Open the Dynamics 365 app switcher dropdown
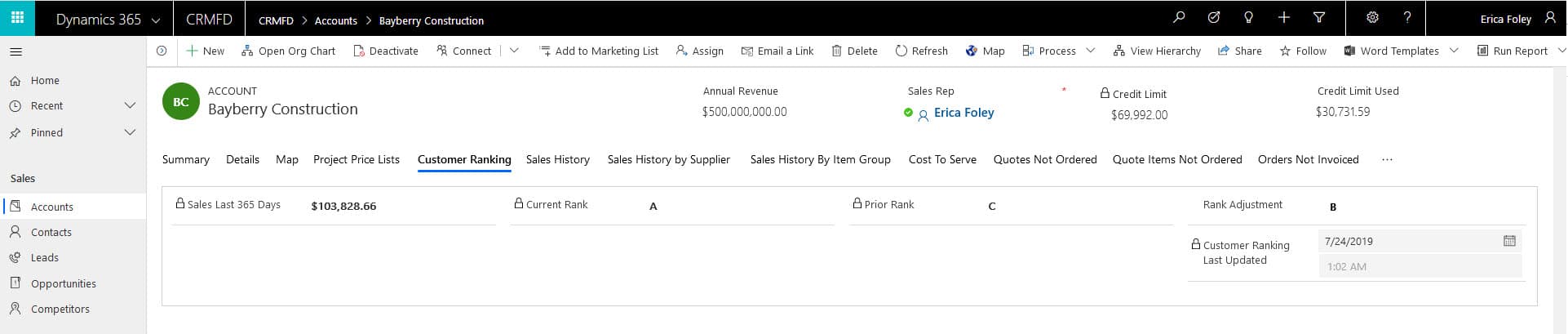 click(156, 20)
